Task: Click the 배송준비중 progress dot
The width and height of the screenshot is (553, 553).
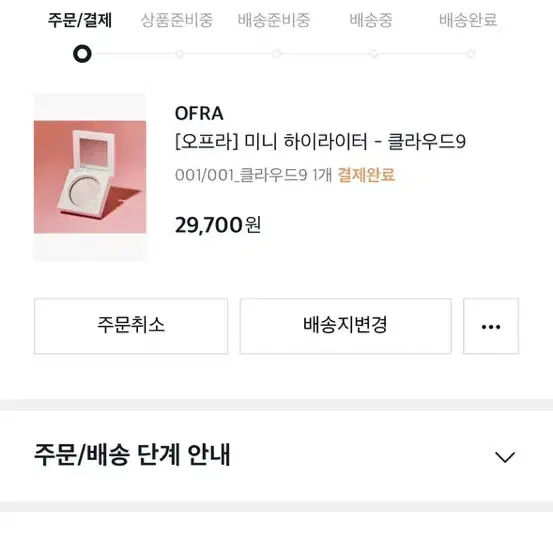Action: tap(277, 54)
